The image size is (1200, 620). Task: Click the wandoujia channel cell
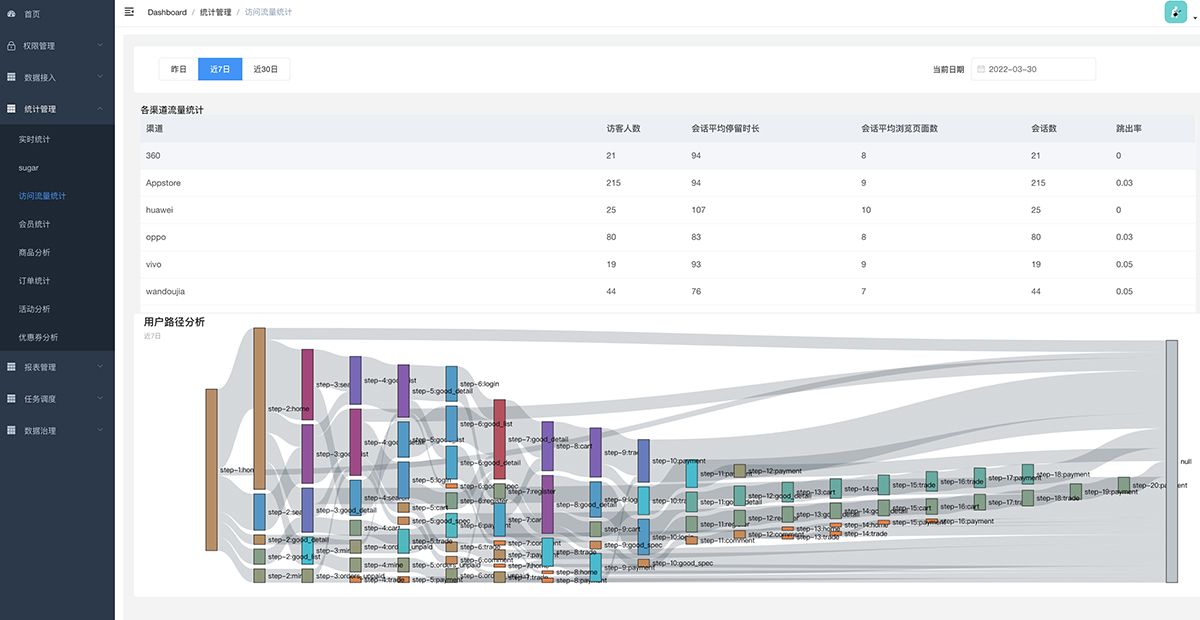(166, 291)
